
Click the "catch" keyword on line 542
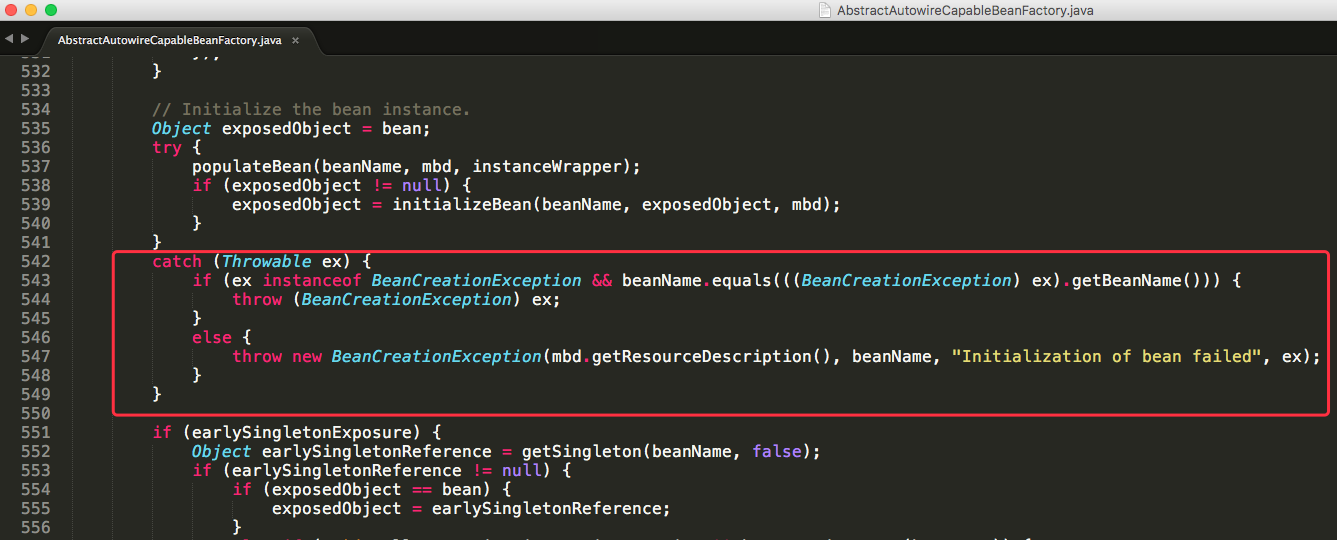177,261
